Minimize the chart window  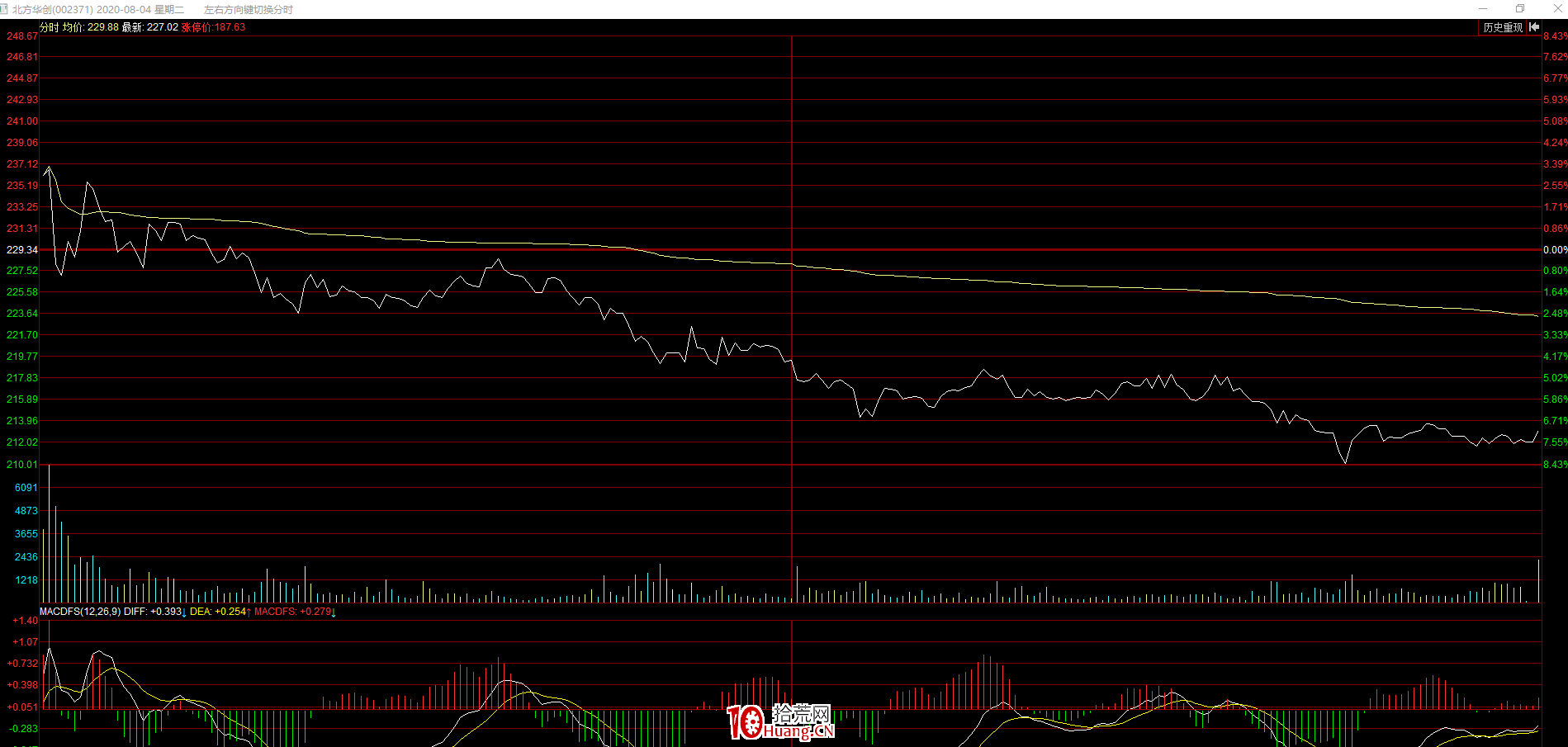(x=1483, y=9)
